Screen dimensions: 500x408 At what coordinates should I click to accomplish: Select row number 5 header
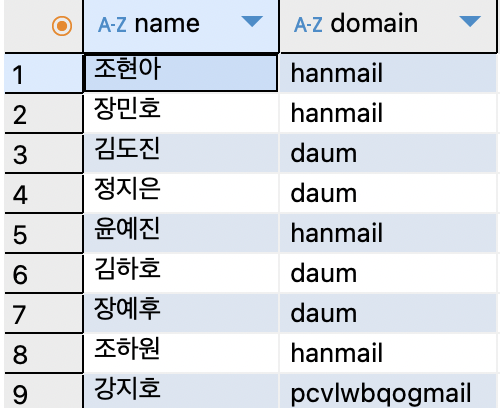[44, 234]
